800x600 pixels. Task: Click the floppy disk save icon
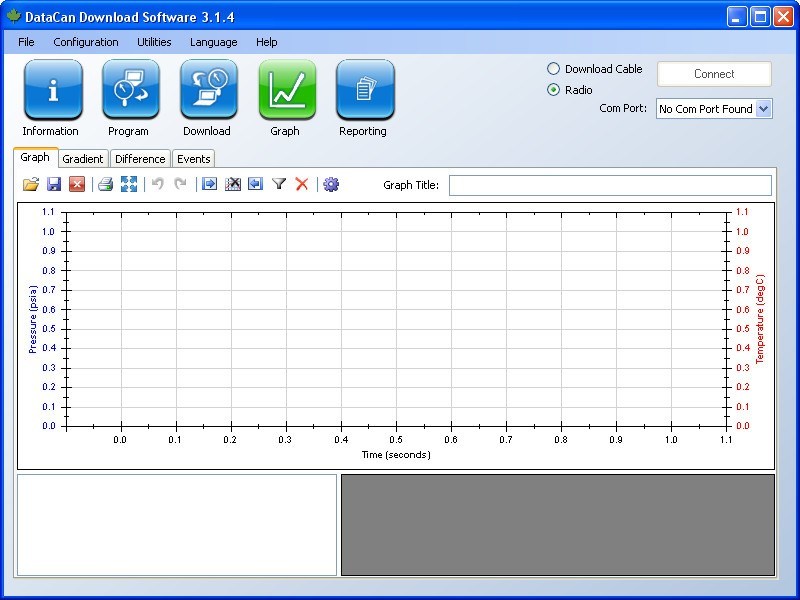click(54, 184)
